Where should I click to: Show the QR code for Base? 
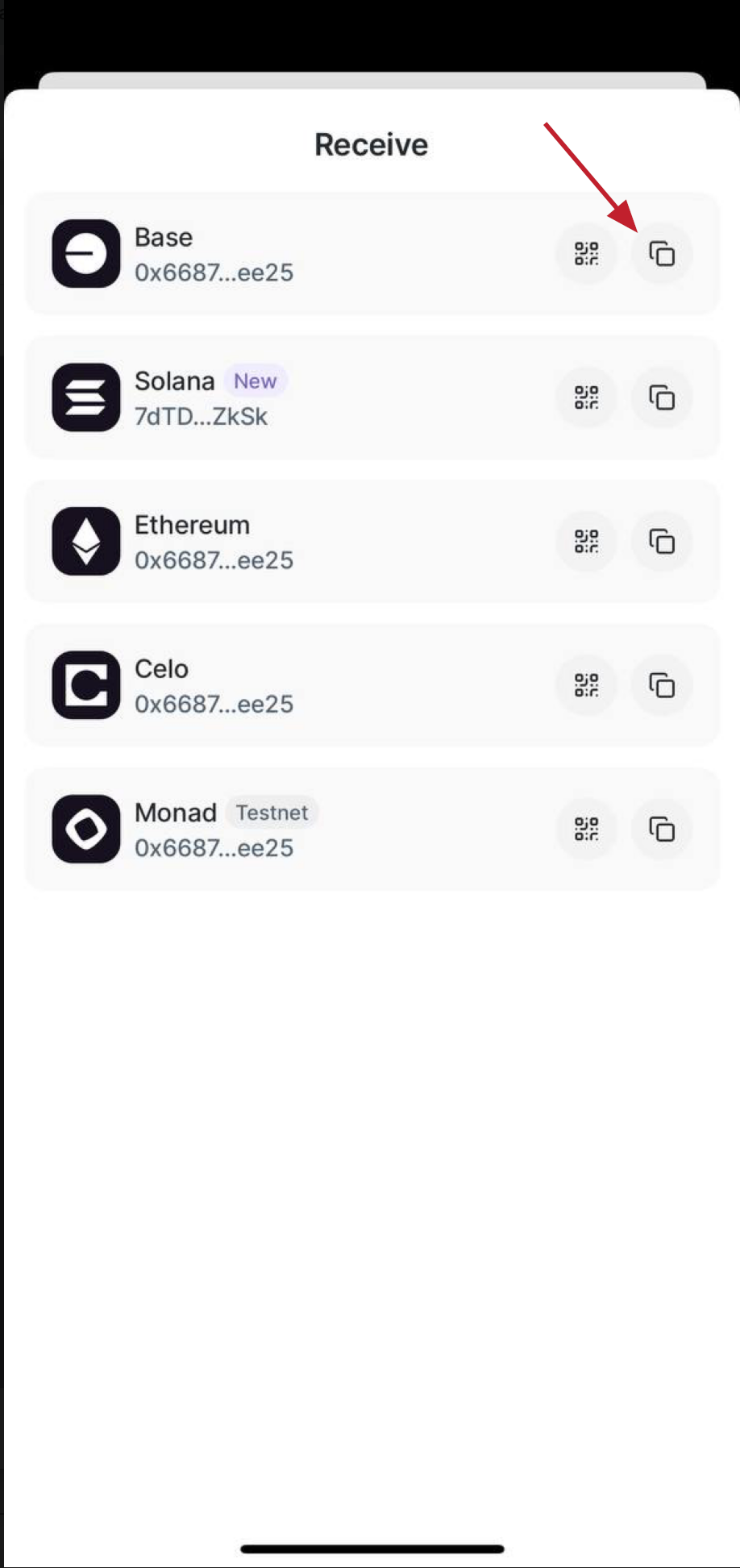click(587, 254)
